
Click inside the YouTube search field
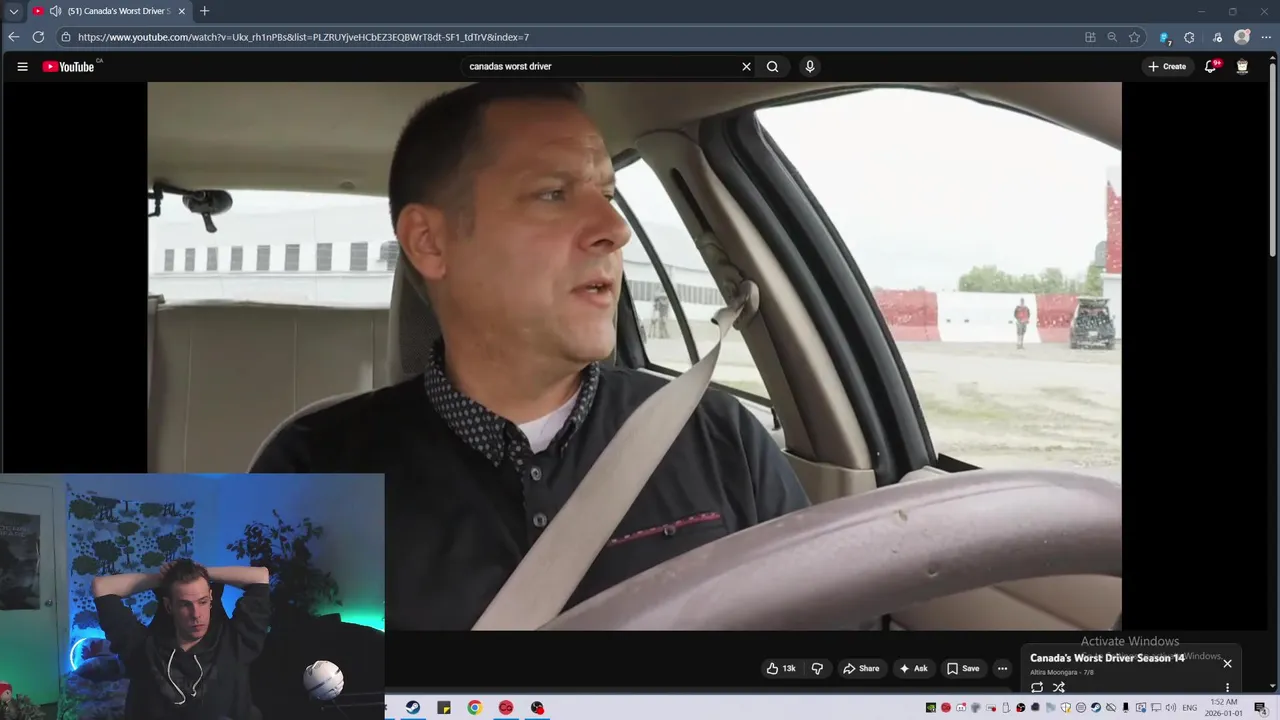click(x=600, y=67)
